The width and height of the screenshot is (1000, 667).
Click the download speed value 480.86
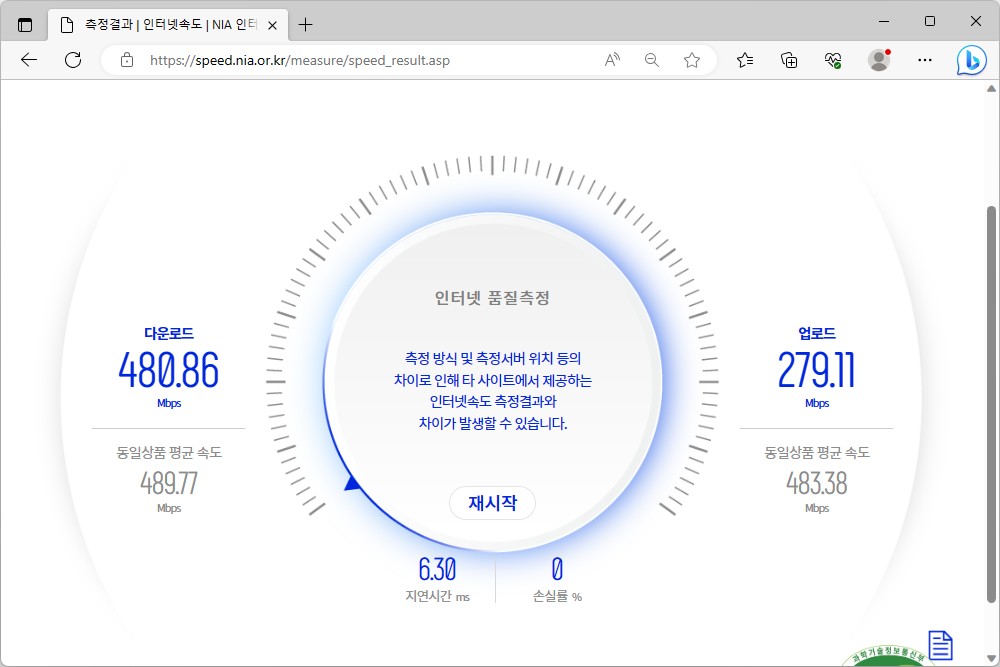[168, 370]
